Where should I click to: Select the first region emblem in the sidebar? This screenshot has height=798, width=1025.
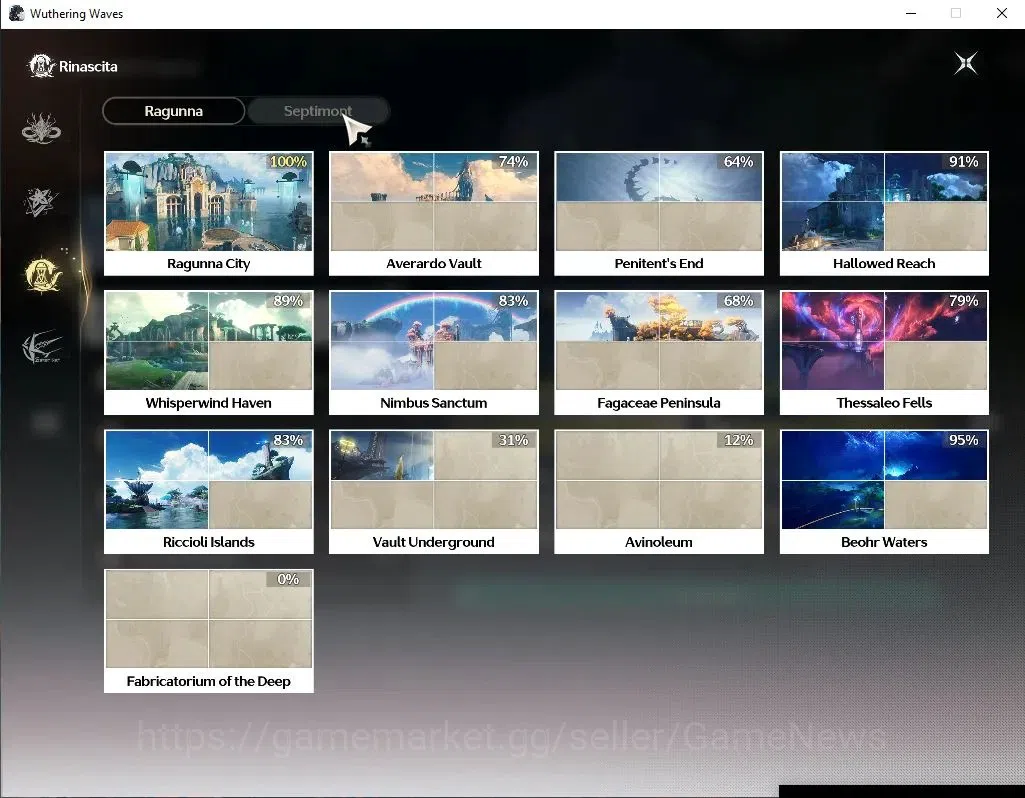click(41, 128)
